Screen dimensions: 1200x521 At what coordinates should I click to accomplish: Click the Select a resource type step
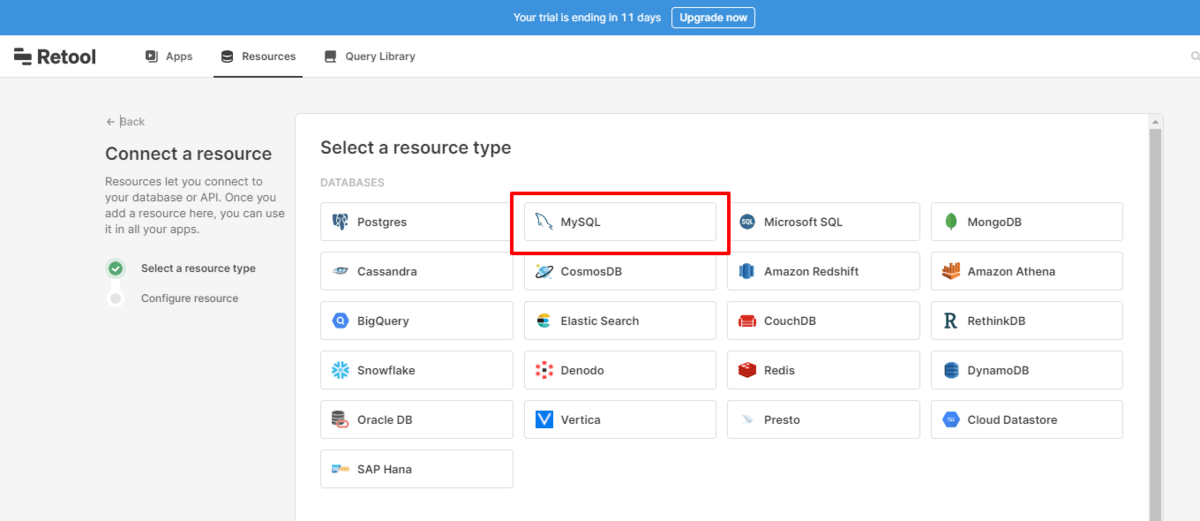(198, 268)
